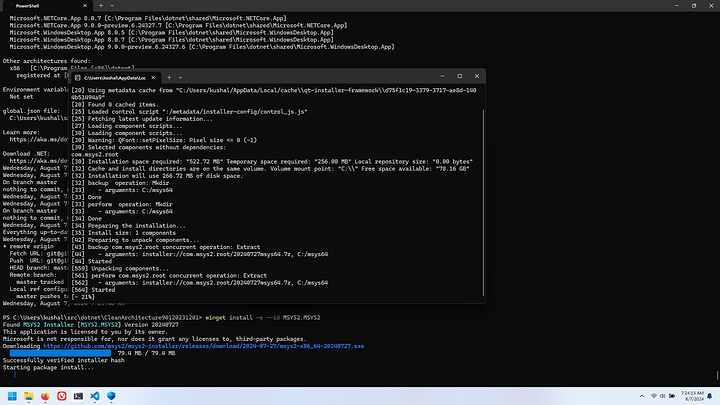This screenshot has height=405, width=720.
Task: Restore down the PowerShell back window
Action: 694,6
